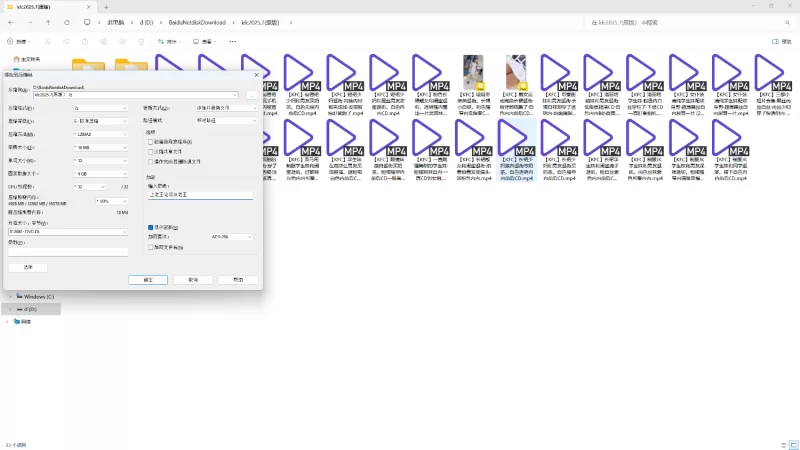Image resolution: width=800 pixels, height=450 pixels.
Task: Click the password input field
Action: 200,196
